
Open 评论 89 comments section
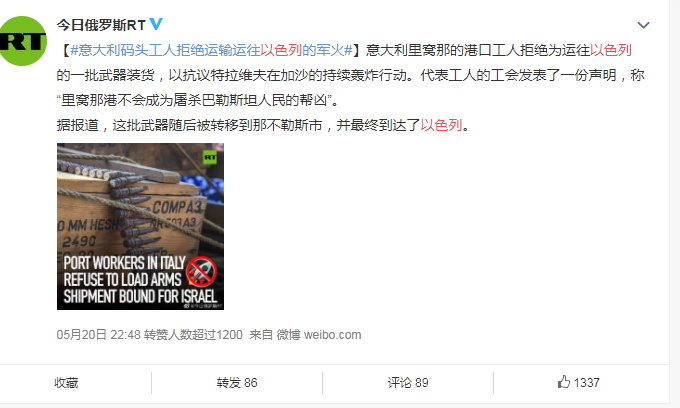pos(408,383)
